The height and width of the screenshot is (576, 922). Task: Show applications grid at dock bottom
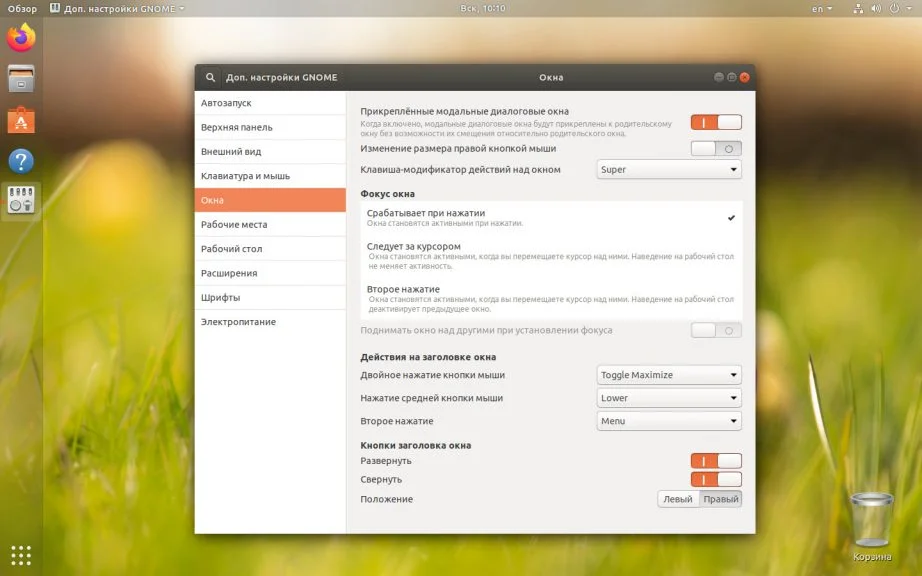coord(21,555)
